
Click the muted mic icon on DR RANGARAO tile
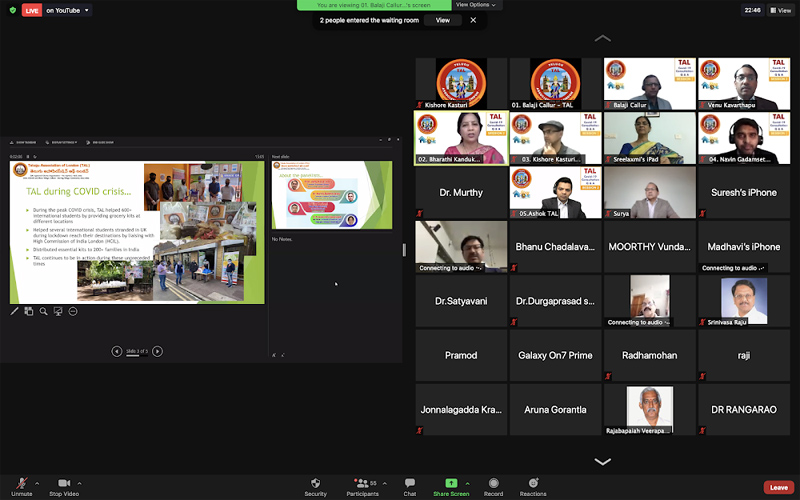tap(702, 431)
